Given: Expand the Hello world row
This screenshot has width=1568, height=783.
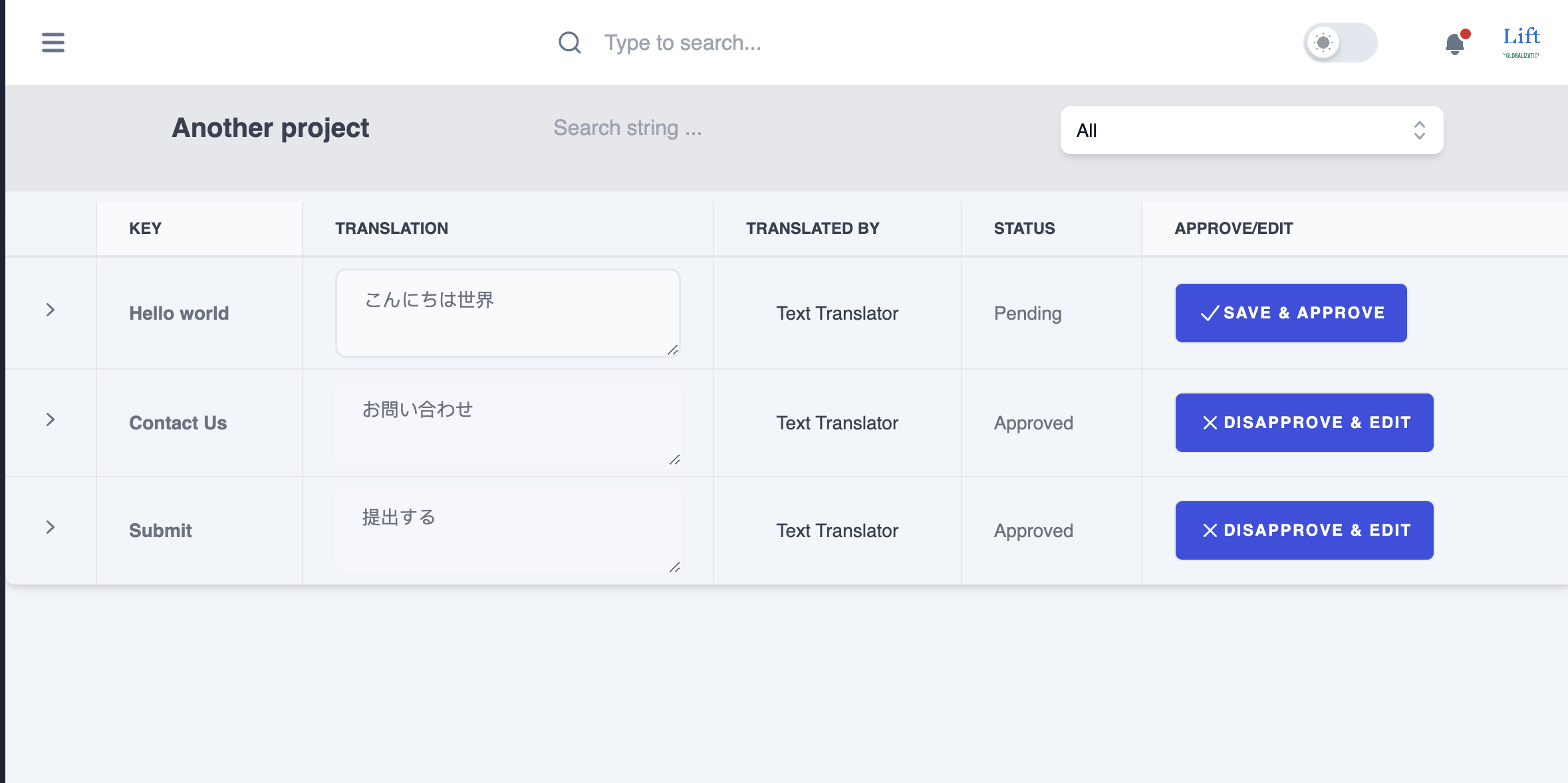Looking at the screenshot, I should [51, 310].
